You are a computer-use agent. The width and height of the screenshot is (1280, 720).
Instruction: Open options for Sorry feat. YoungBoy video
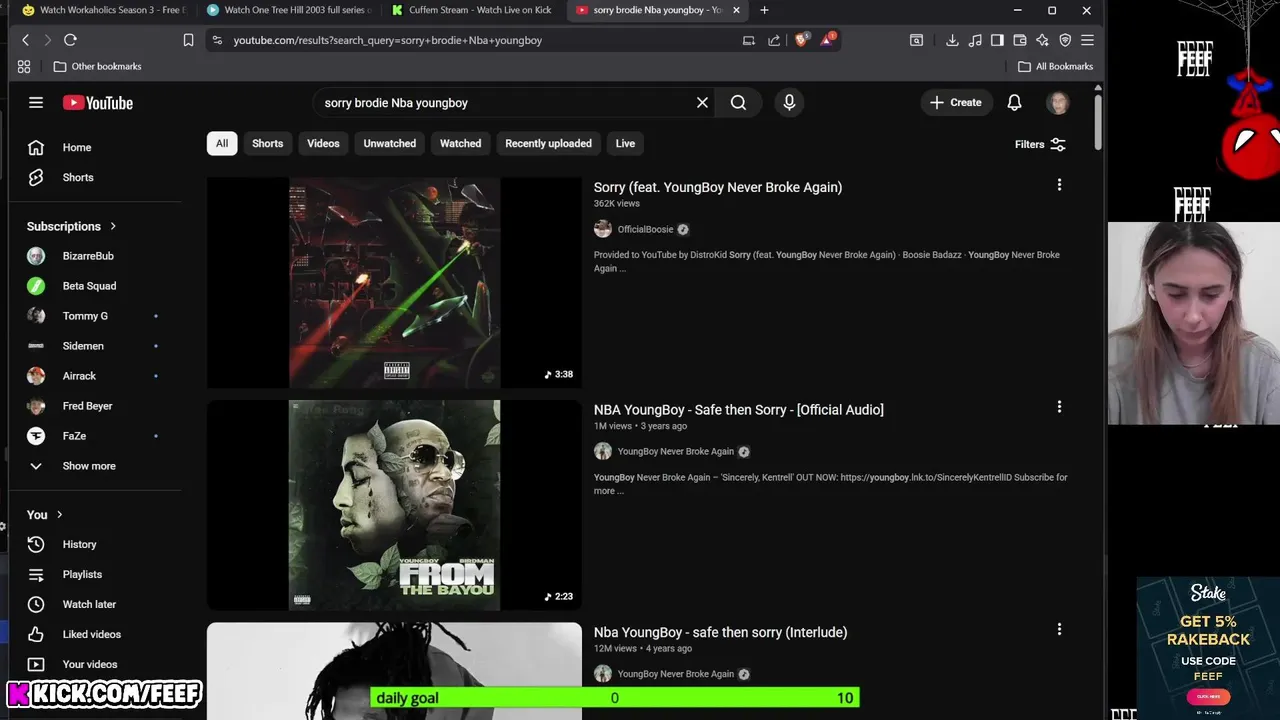tap(1059, 185)
